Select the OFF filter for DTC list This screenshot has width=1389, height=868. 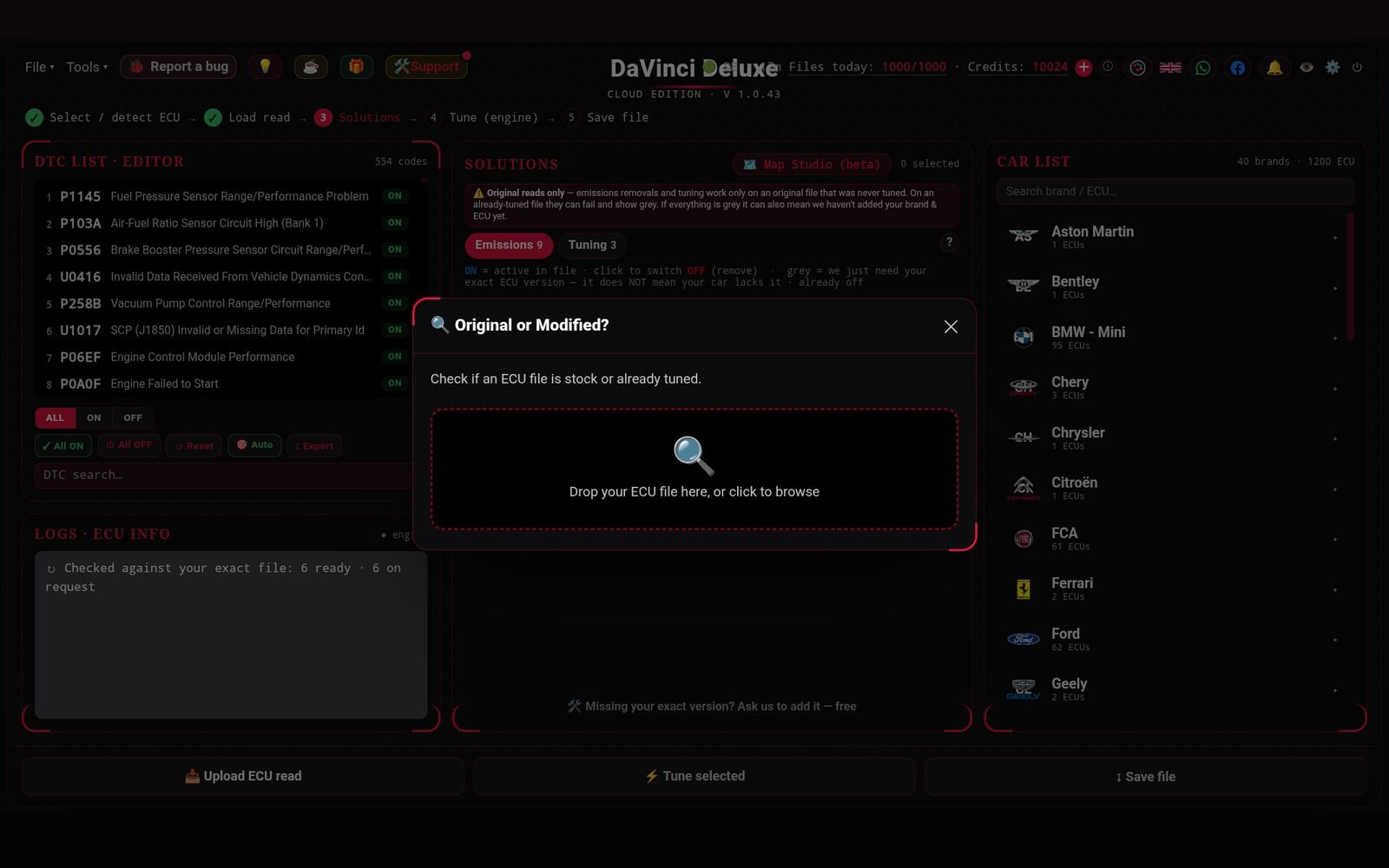click(133, 418)
